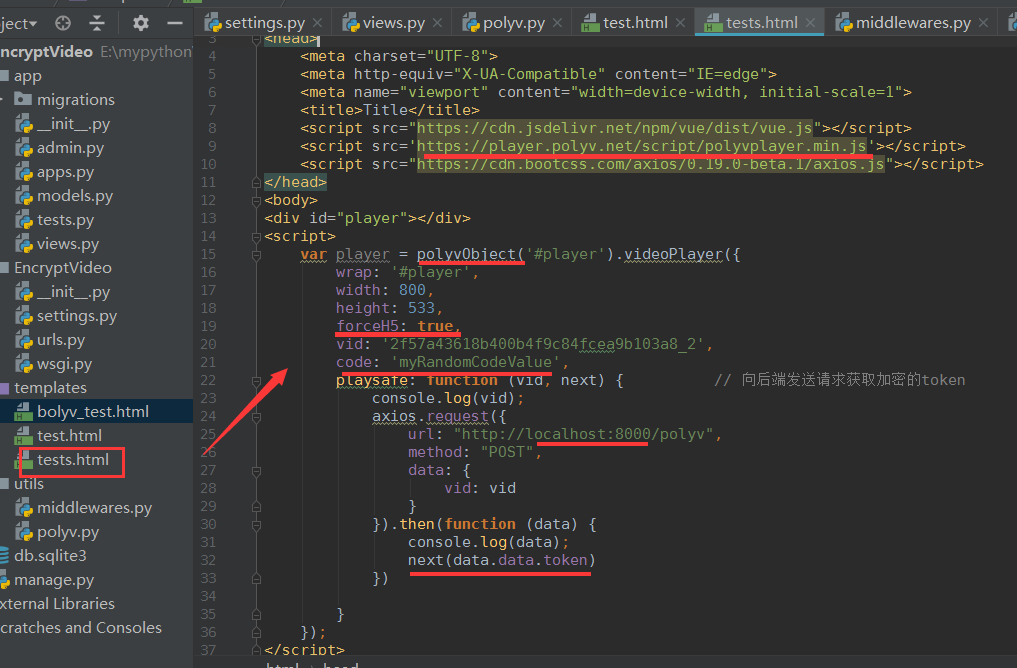Select the EncryptVideo package folder
This screenshot has height=668, width=1017.
[62, 268]
